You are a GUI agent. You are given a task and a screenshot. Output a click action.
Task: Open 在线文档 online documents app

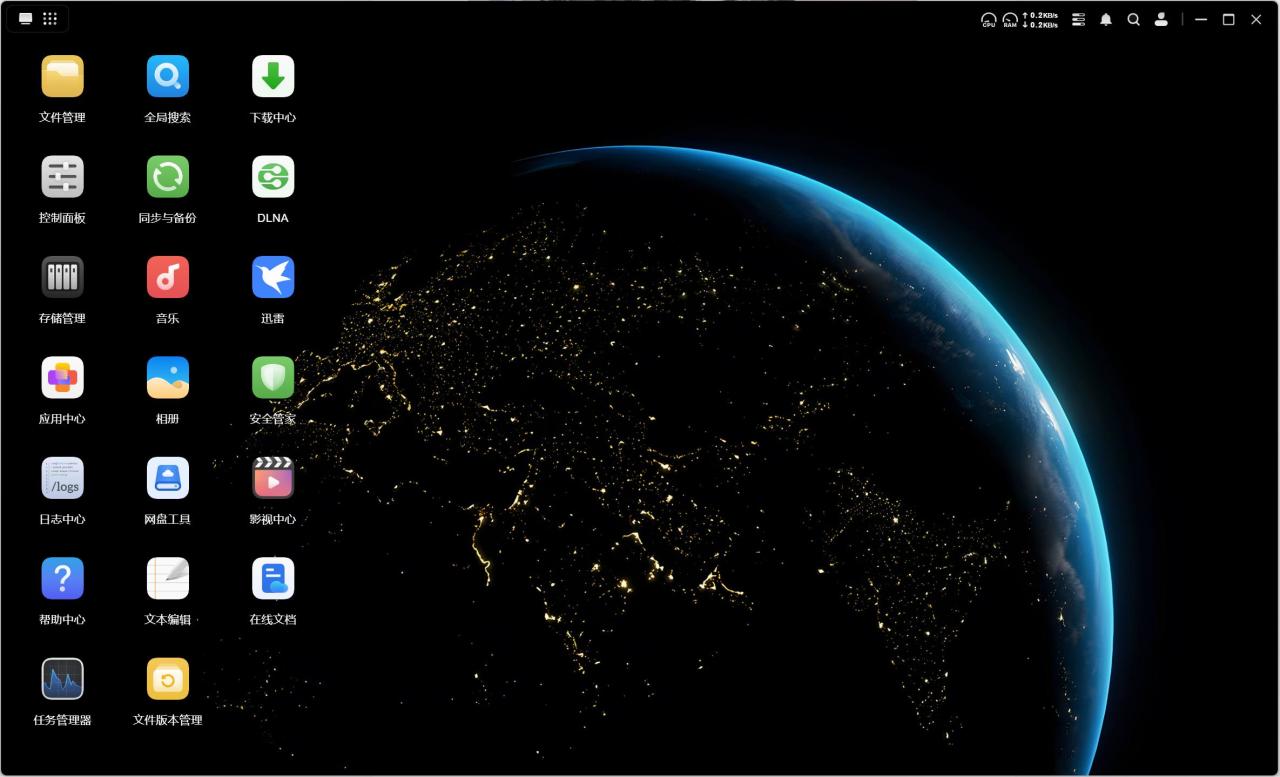point(273,579)
